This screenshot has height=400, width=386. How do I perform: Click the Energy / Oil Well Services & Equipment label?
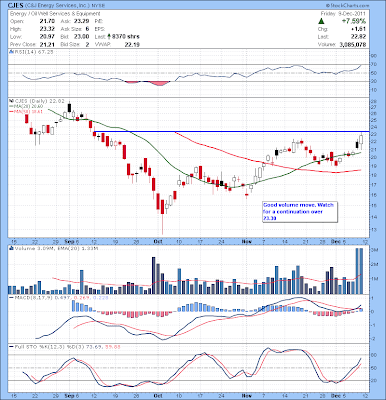coord(55,14)
